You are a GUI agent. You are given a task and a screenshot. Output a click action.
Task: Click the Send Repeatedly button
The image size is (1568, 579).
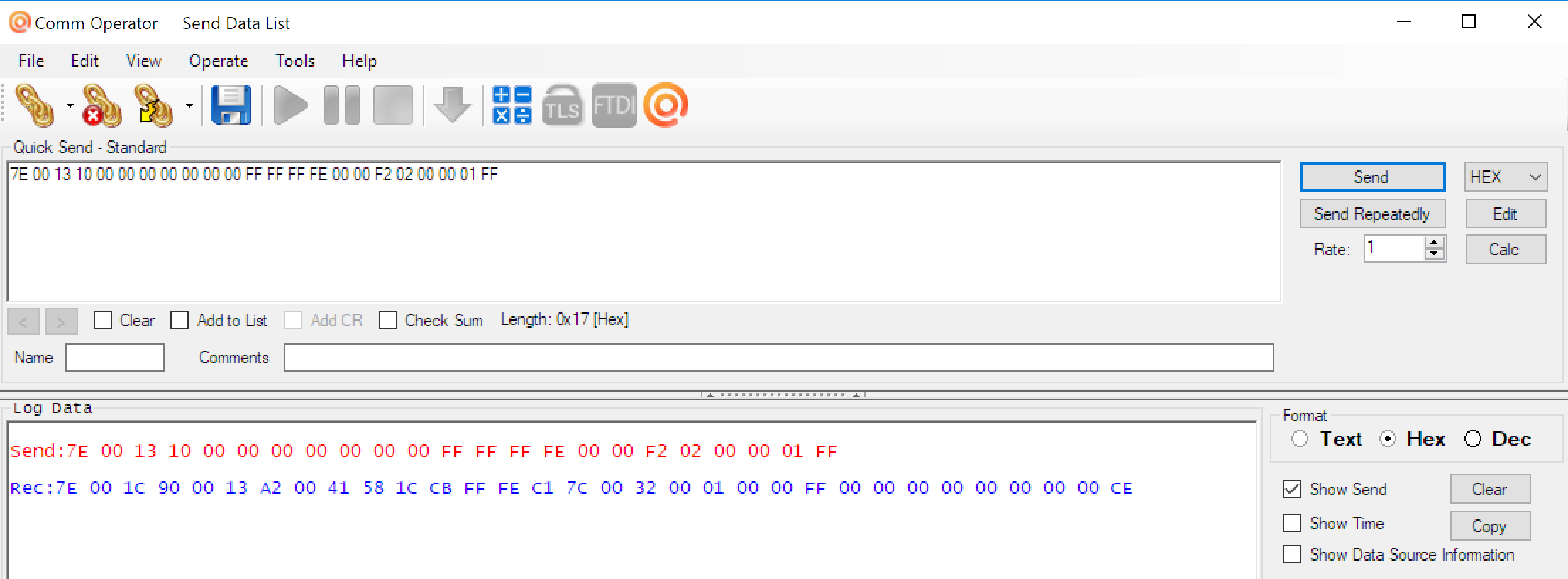(x=1372, y=214)
